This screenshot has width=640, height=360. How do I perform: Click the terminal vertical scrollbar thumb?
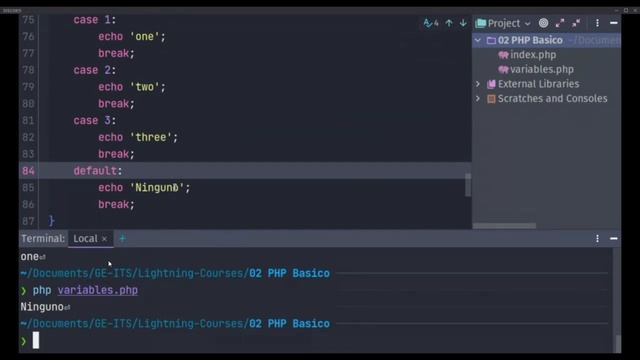click(618, 343)
